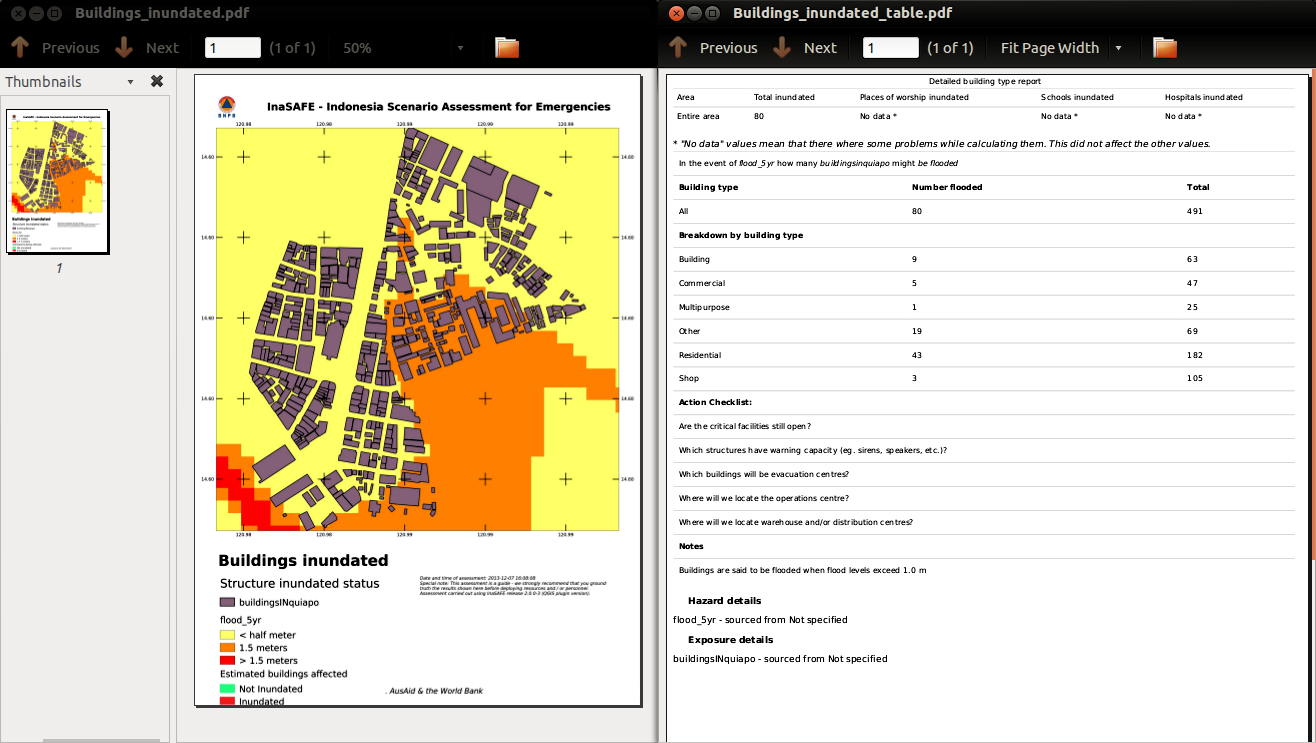Click Shop row label in table
The height and width of the screenshot is (743, 1316).
click(689, 378)
